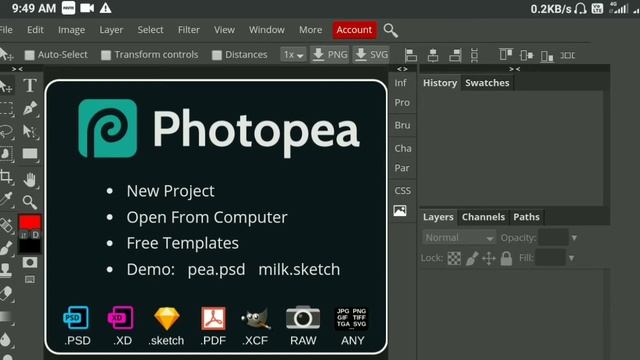This screenshot has height=360, width=640.
Task: Open the Image menu
Action: 71,30
